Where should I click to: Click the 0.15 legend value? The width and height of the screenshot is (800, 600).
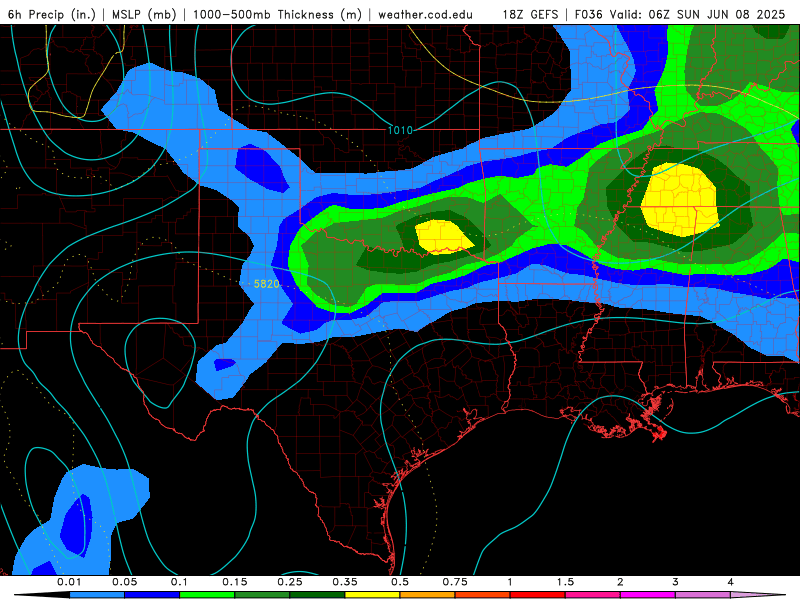coord(235,582)
